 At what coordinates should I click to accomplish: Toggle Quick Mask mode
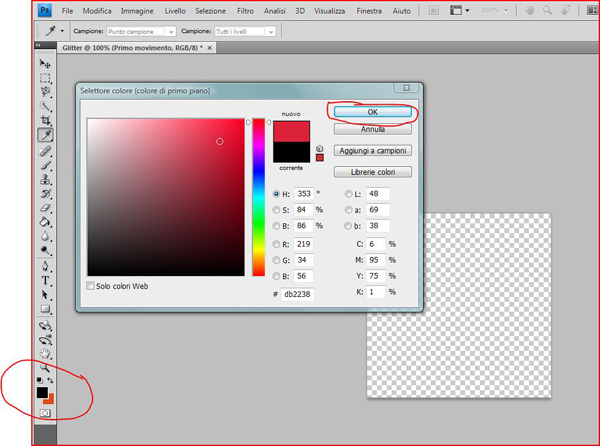[x=45, y=413]
